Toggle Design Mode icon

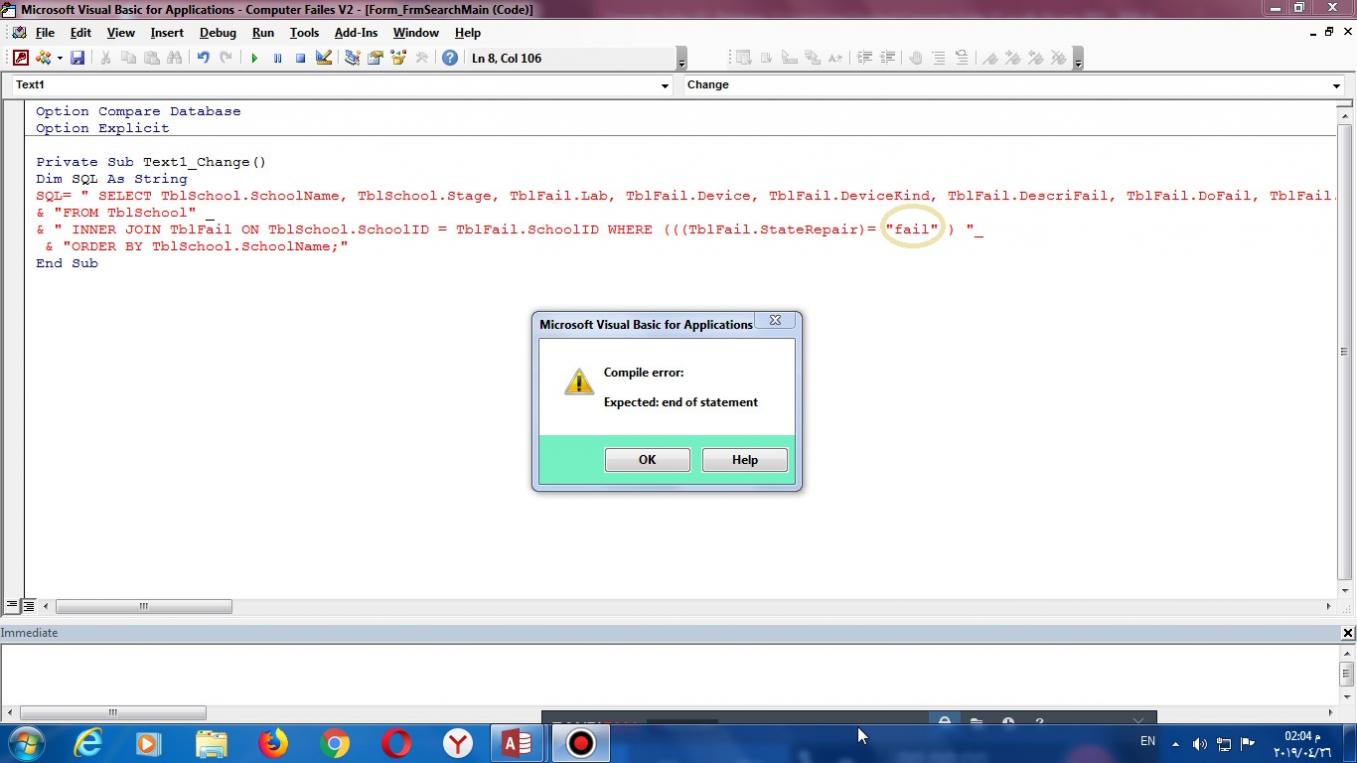323,58
